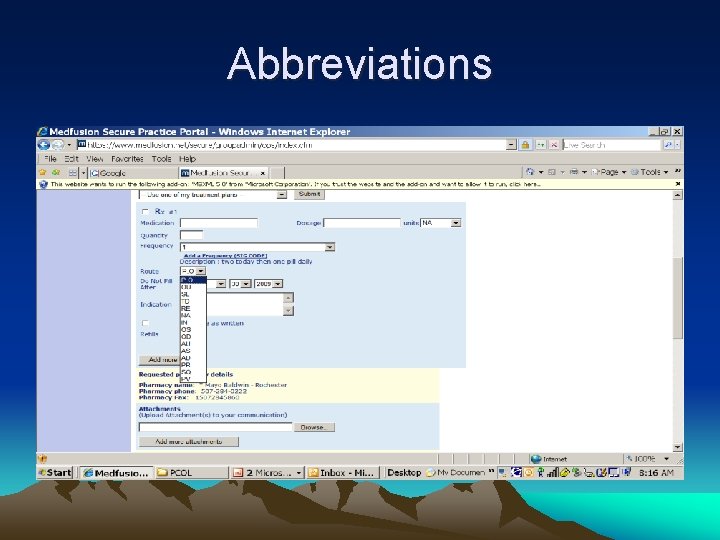Image resolution: width=720 pixels, height=540 pixels.
Task: Open the Help menu
Action: pyautogui.click(x=187, y=159)
